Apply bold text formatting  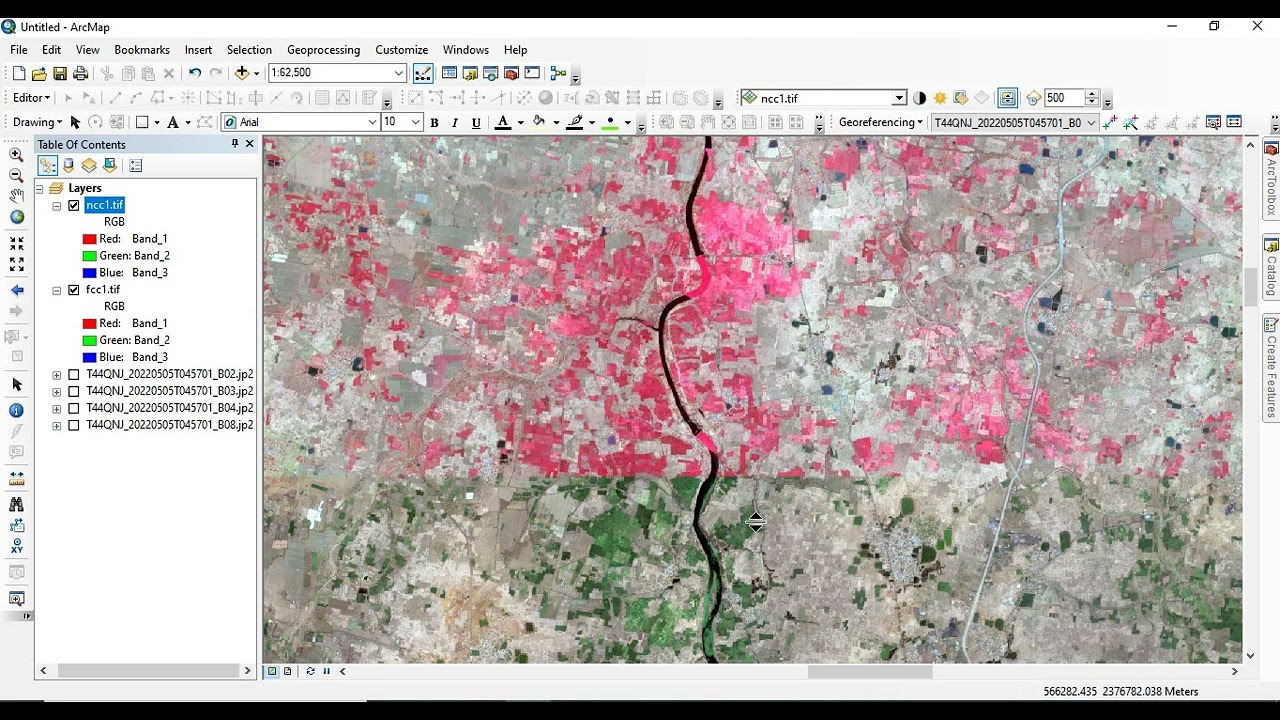tap(434, 123)
